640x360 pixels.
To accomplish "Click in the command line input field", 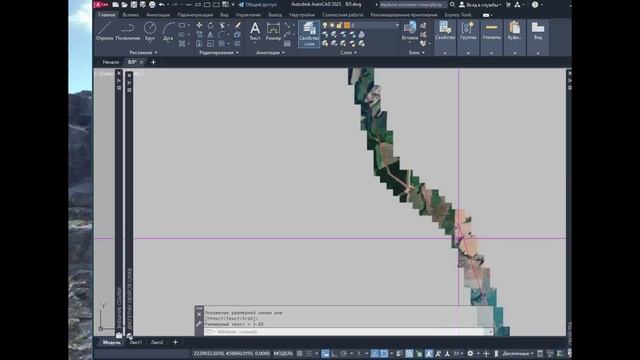I will point(348,332).
